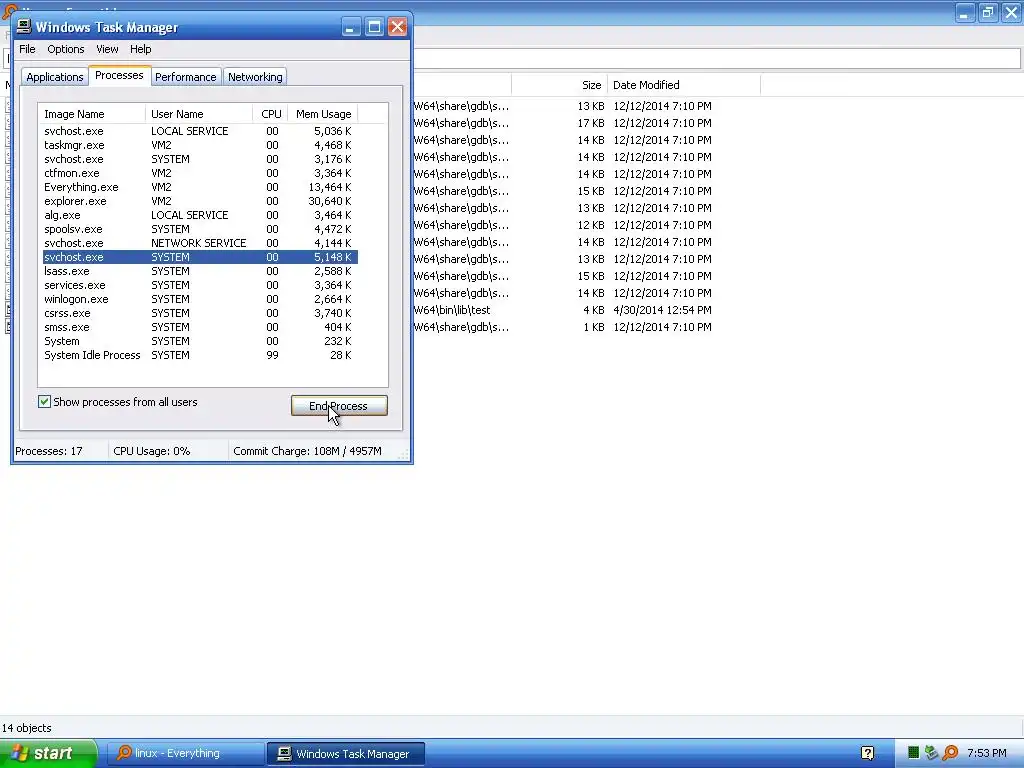Image resolution: width=1024 pixels, height=768 pixels.
Task: Click the network computers tray icon
Action: point(931,753)
